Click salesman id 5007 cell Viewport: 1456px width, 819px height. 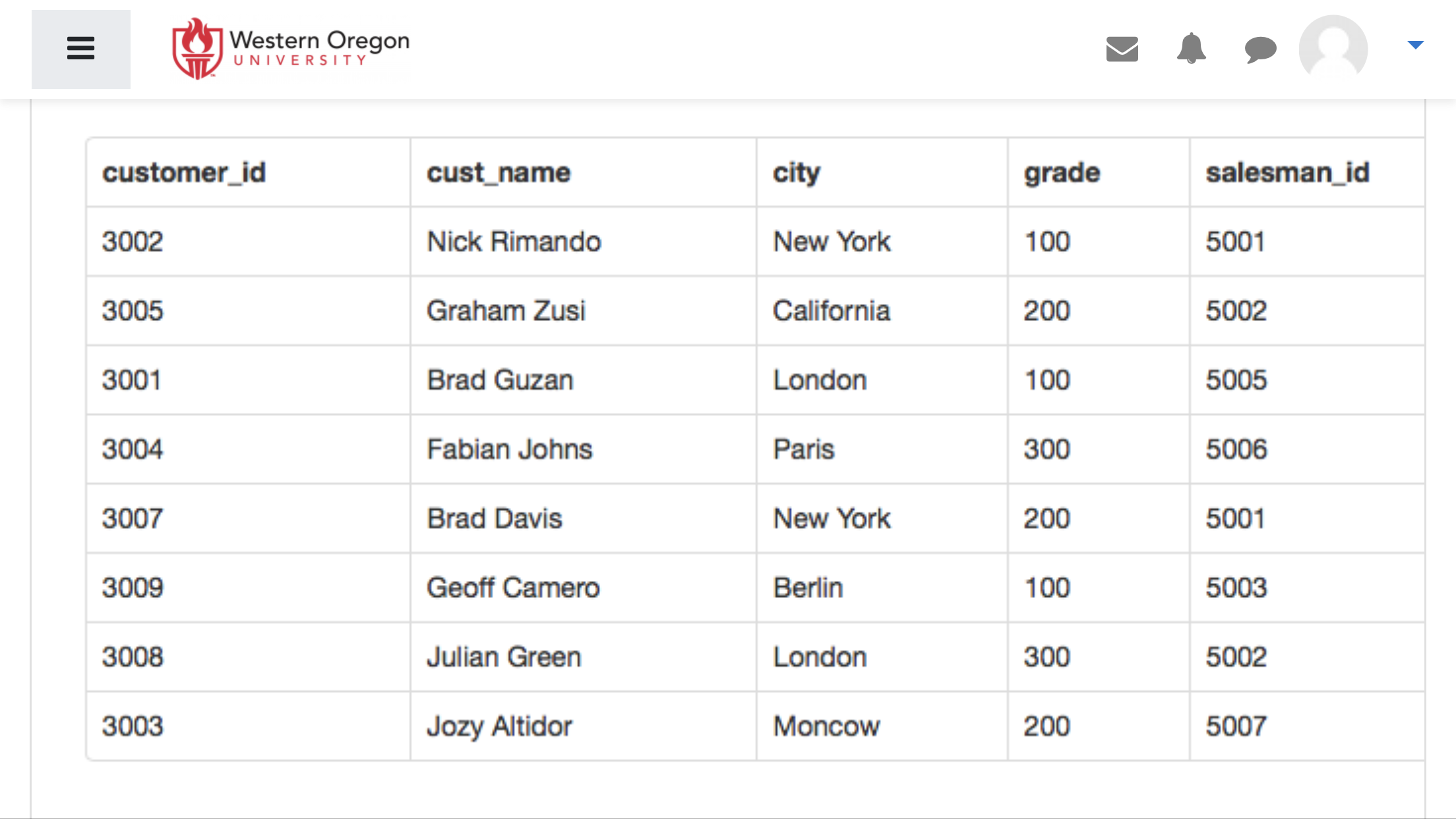pos(1307,727)
